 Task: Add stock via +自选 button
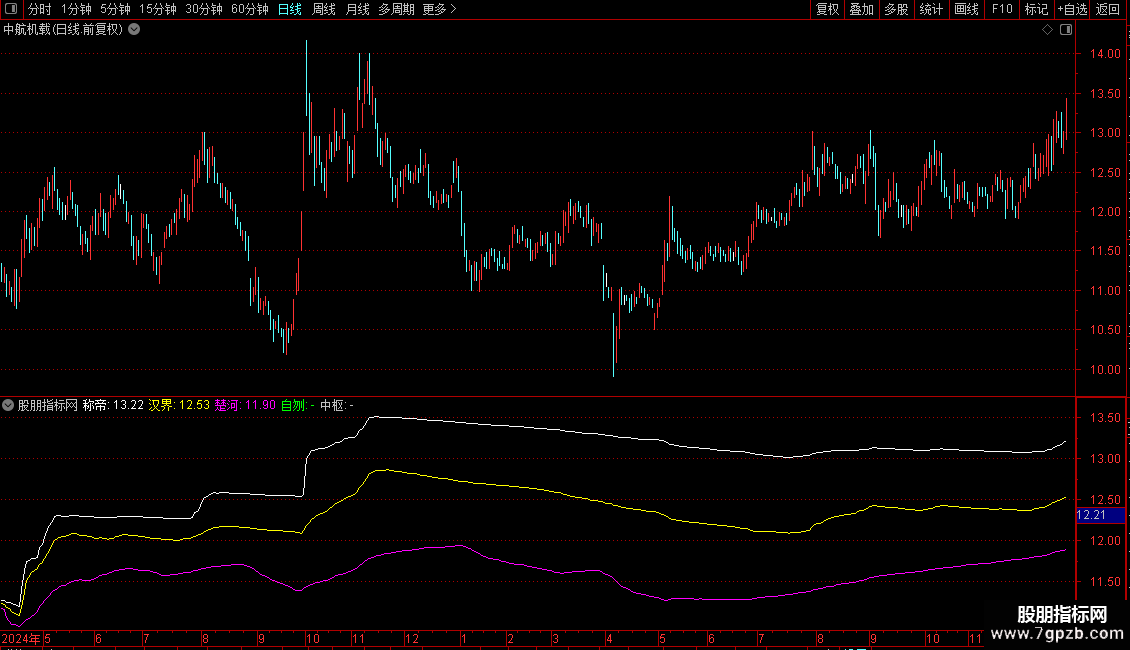[x=1072, y=9]
